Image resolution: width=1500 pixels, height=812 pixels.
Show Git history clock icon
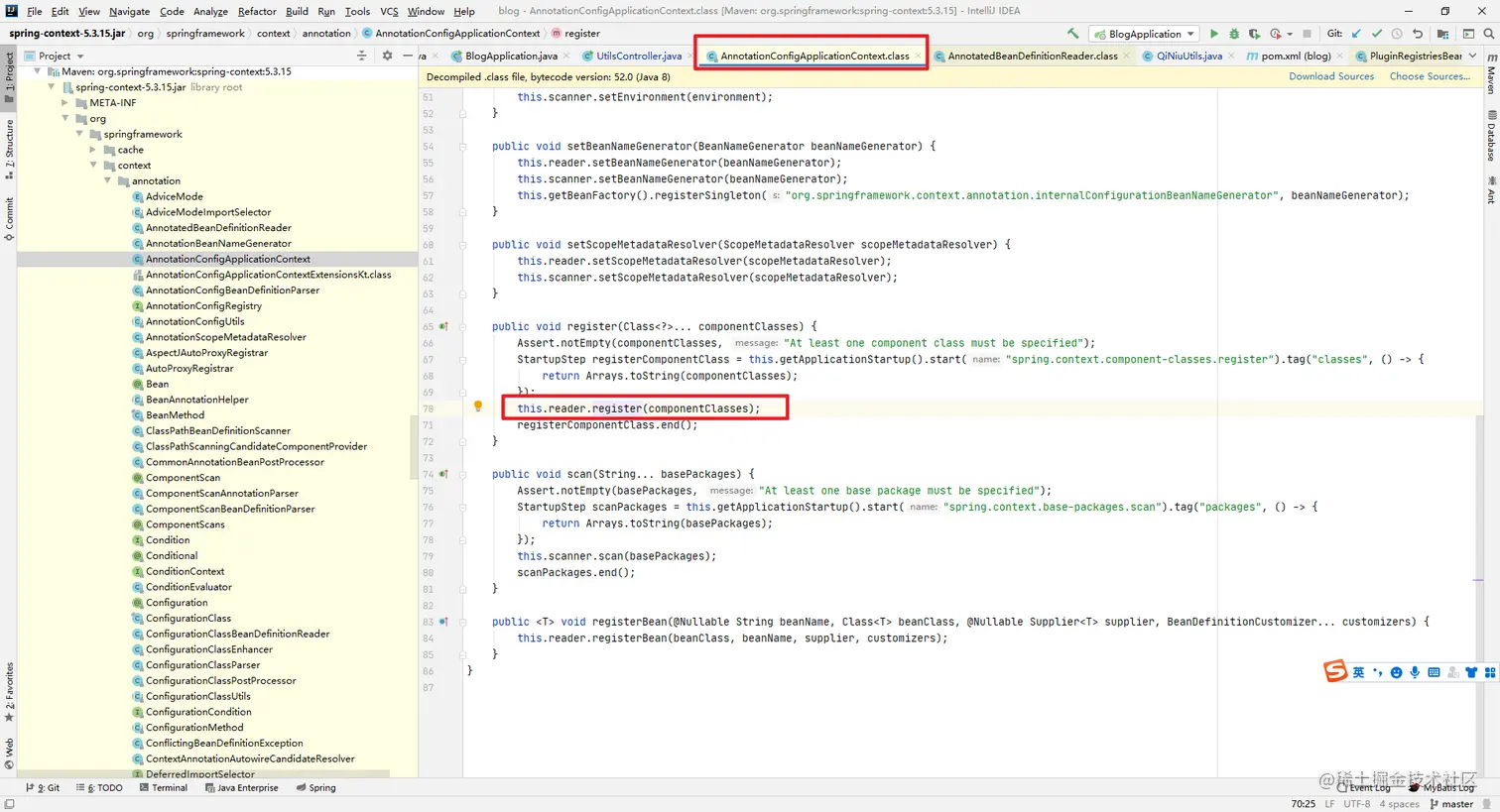[1397, 34]
